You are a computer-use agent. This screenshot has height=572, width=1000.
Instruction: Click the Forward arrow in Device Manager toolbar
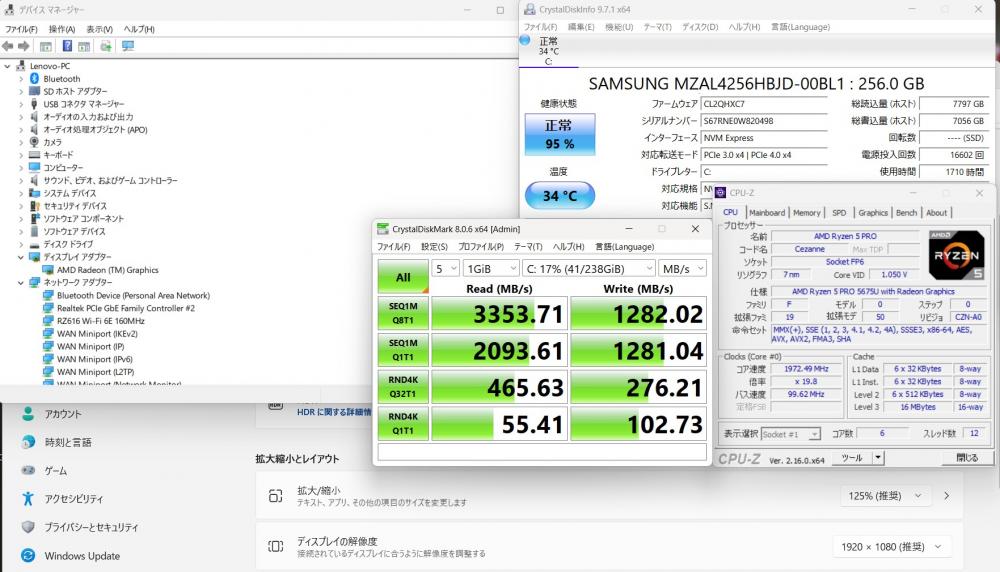point(24,46)
